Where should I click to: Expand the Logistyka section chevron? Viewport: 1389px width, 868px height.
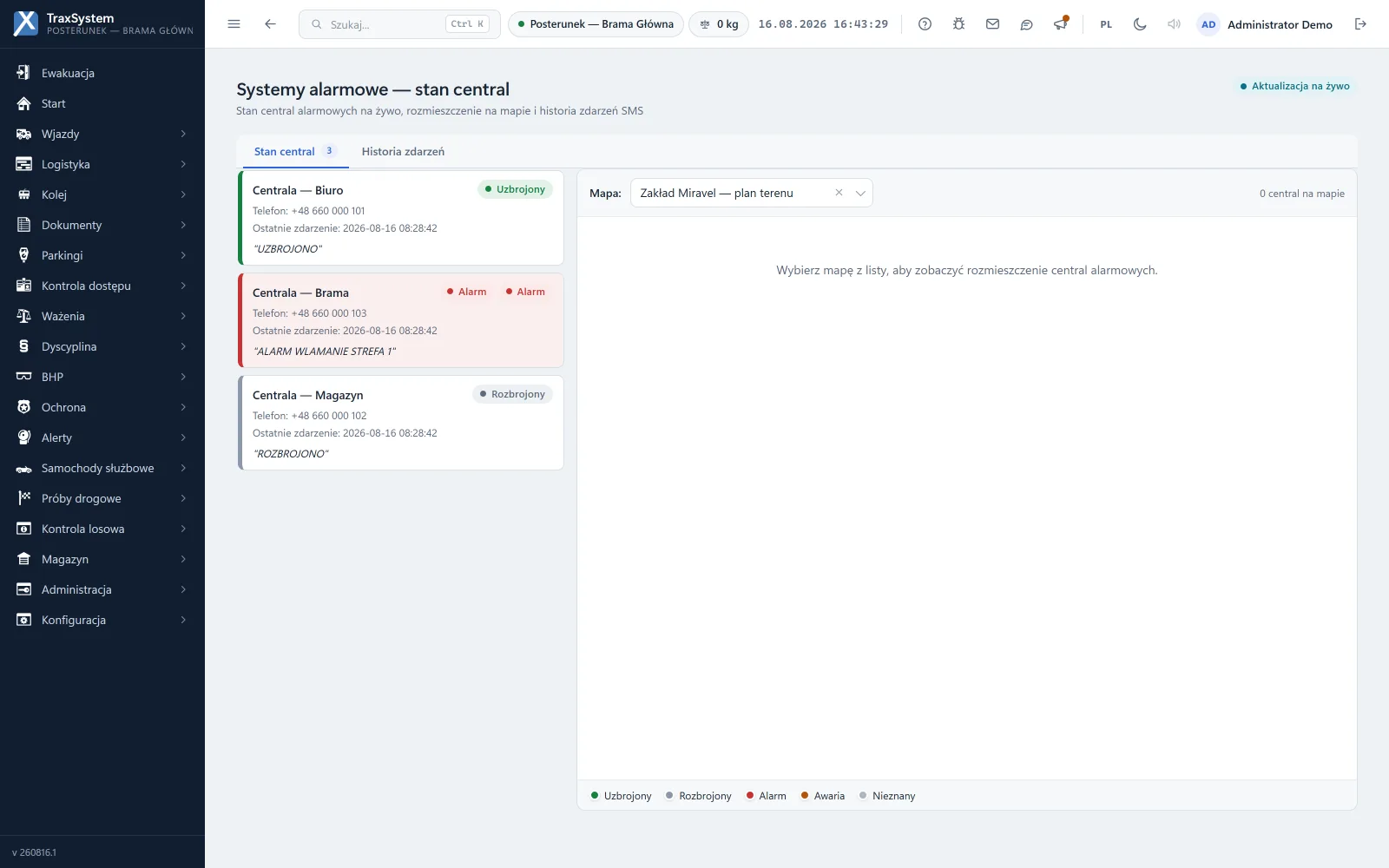[x=183, y=164]
